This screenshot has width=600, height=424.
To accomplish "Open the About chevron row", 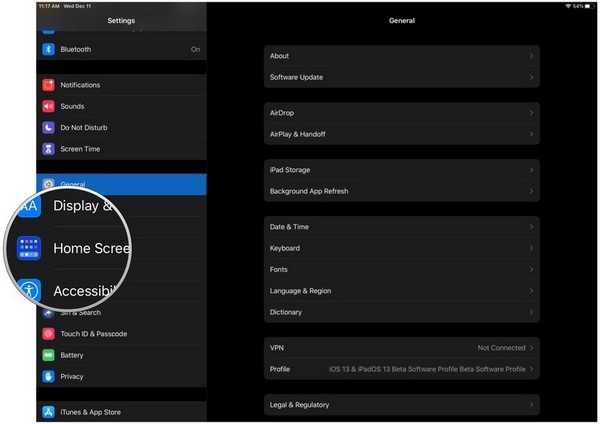I will point(531,56).
